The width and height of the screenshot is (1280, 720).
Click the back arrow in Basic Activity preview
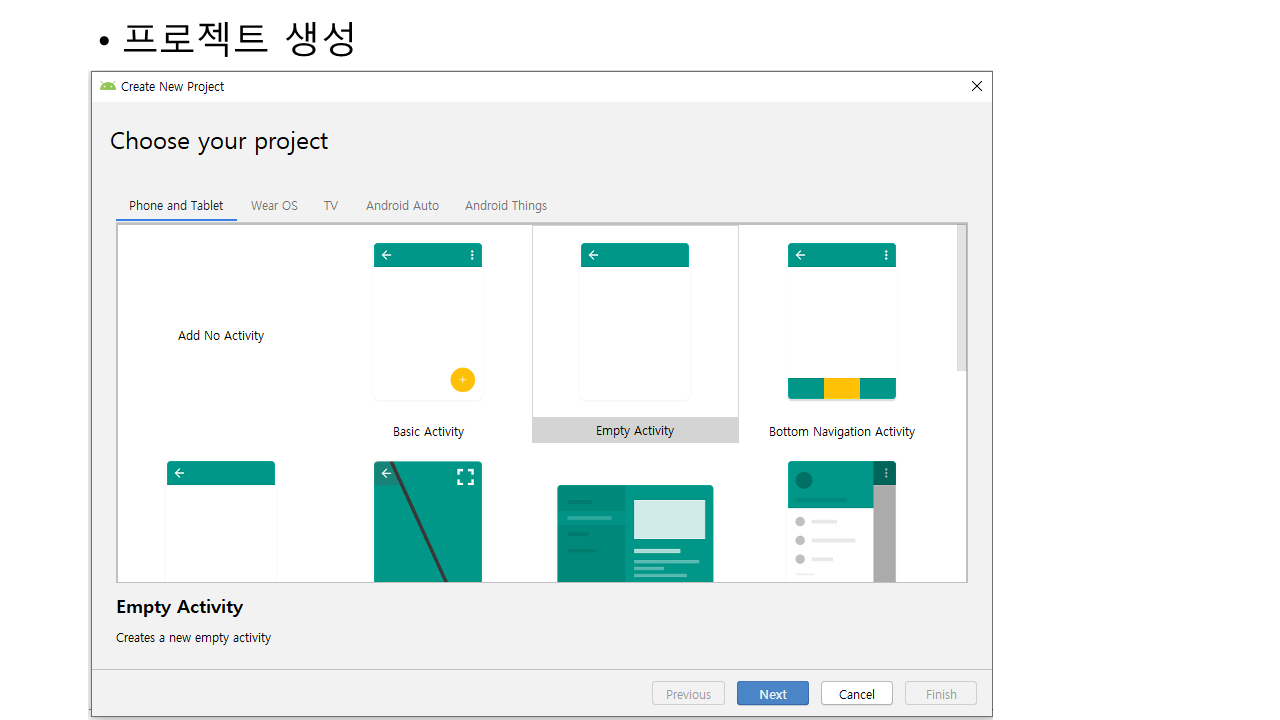click(x=386, y=255)
